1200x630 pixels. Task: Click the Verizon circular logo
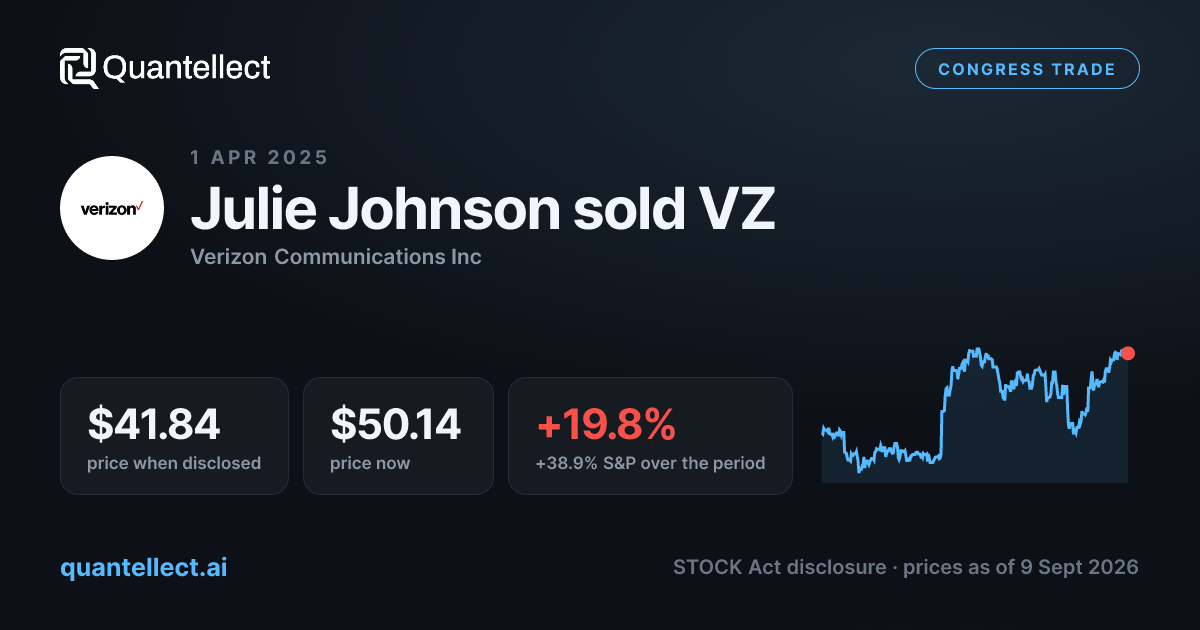112,208
